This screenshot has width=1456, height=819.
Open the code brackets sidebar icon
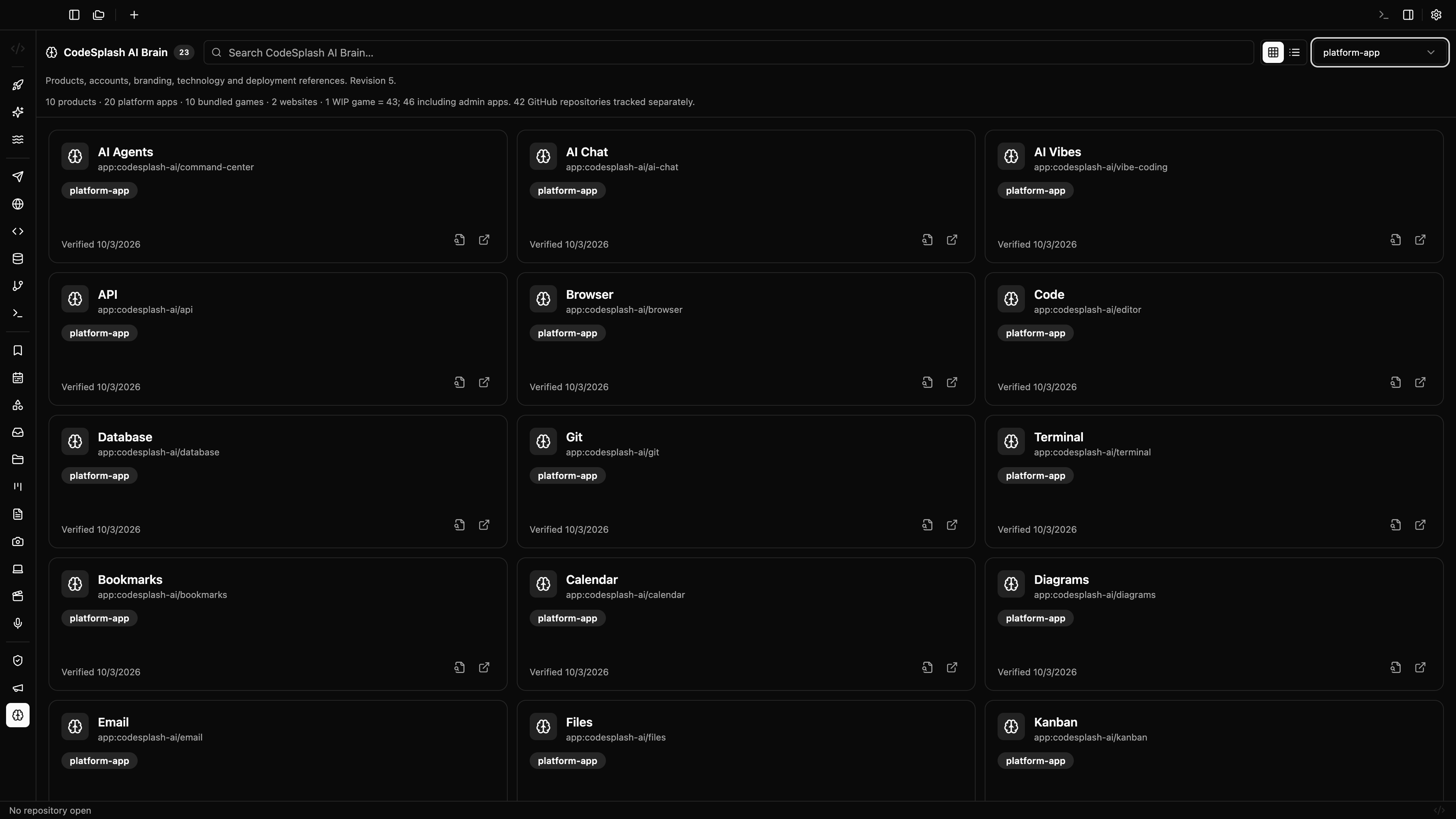coord(17,231)
